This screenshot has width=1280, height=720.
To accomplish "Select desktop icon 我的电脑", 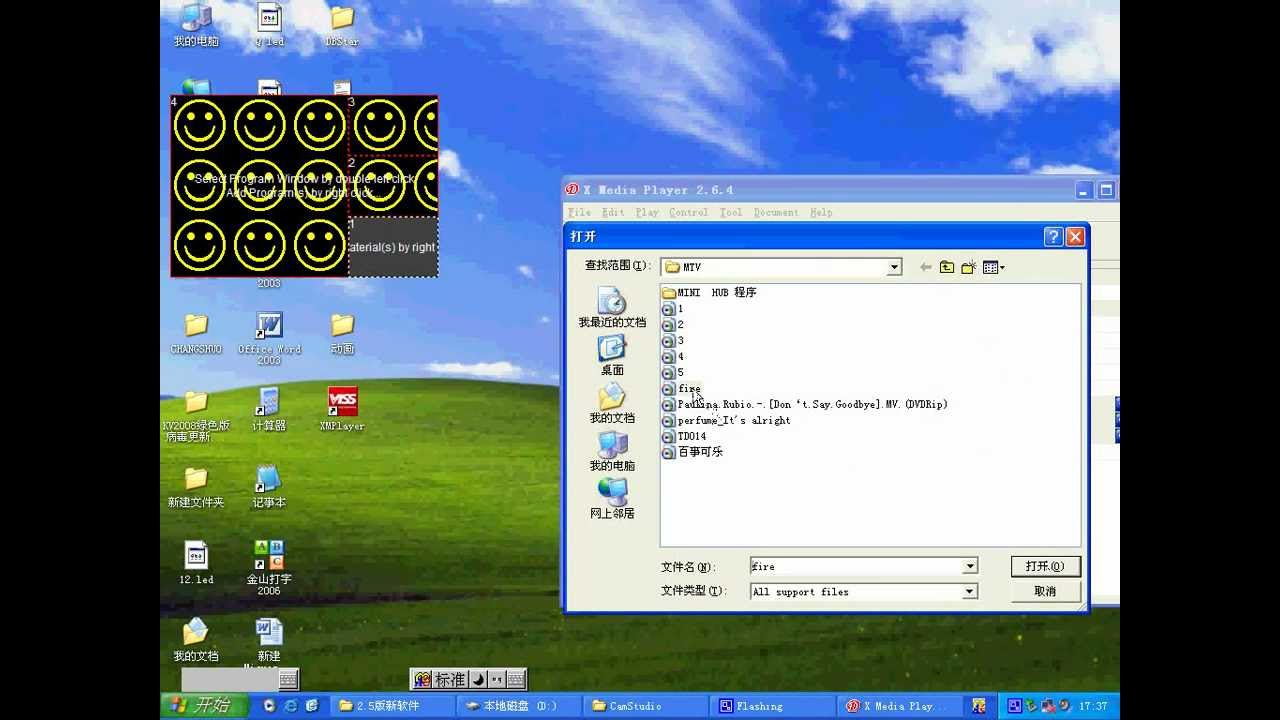I will (x=196, y=26).
